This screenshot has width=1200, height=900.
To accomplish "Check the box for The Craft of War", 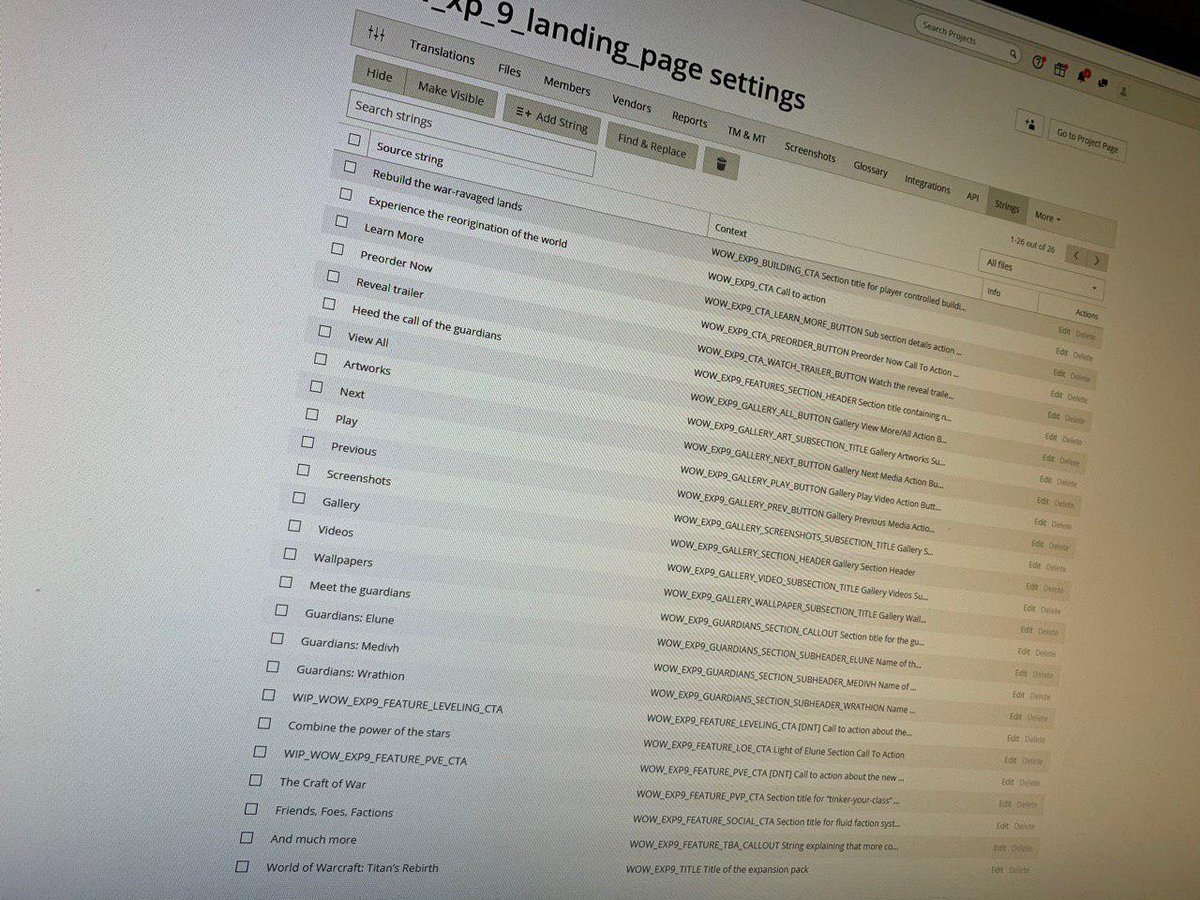I will coord(255,779).
